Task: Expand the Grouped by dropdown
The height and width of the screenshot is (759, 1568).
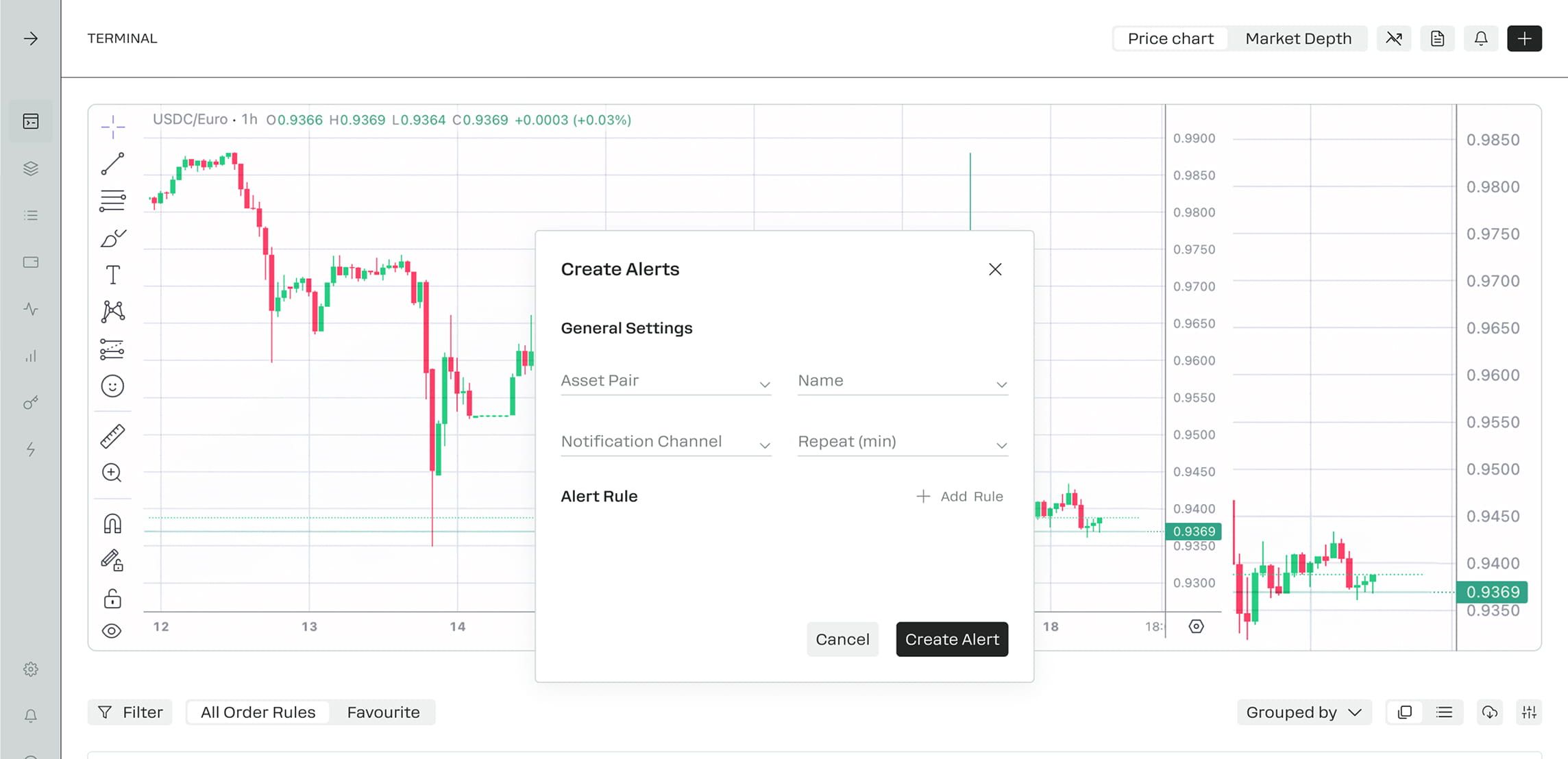Action: tap(1303, 712)
